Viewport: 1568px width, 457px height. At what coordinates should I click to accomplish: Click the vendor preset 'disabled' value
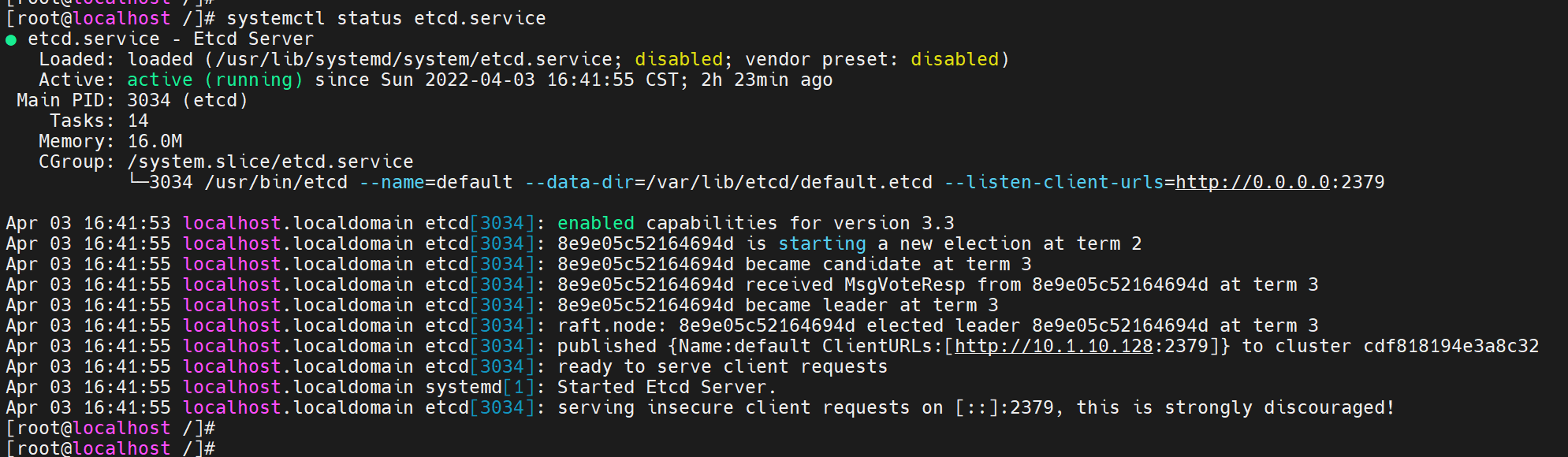pyautogui.click(x=955, y=60)
